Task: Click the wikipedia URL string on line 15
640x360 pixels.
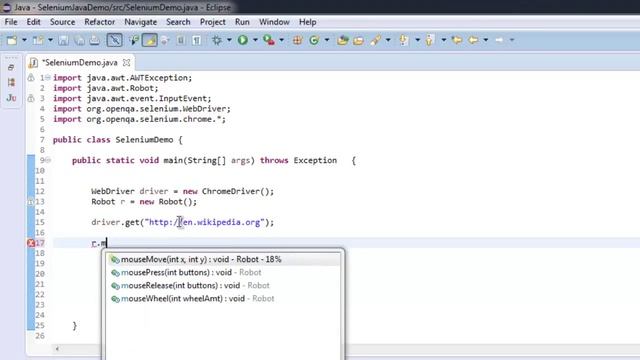Action: click(x=204, y=222)
